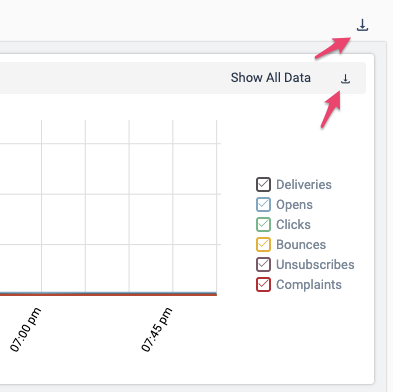Select the Unsubscribes legend label

click(x=315, y=264)
